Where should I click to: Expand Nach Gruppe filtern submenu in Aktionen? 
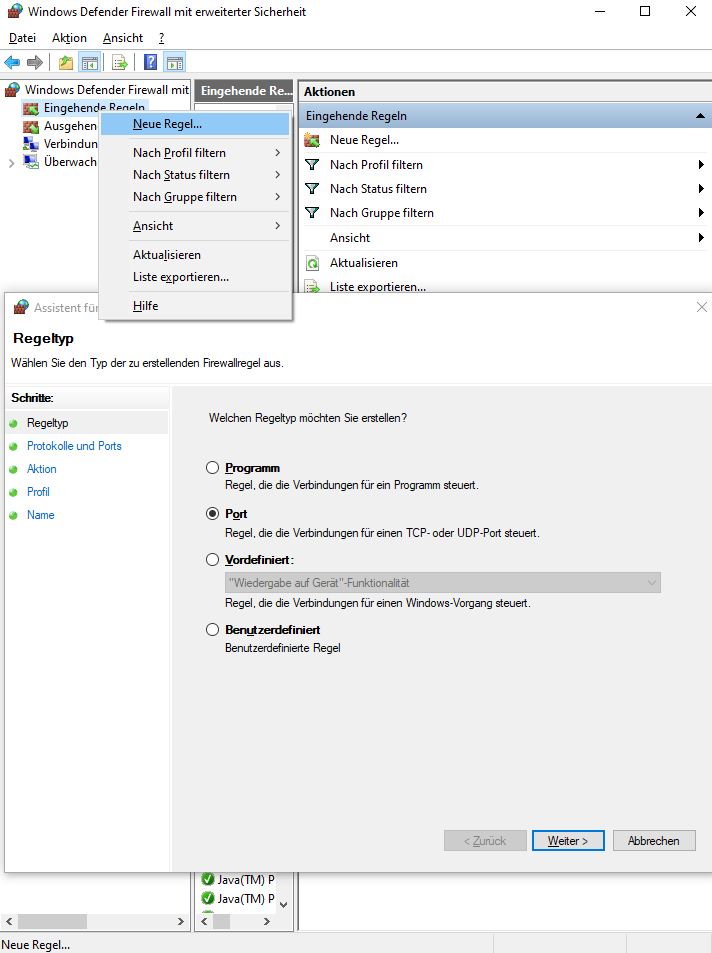click(701, 213)
